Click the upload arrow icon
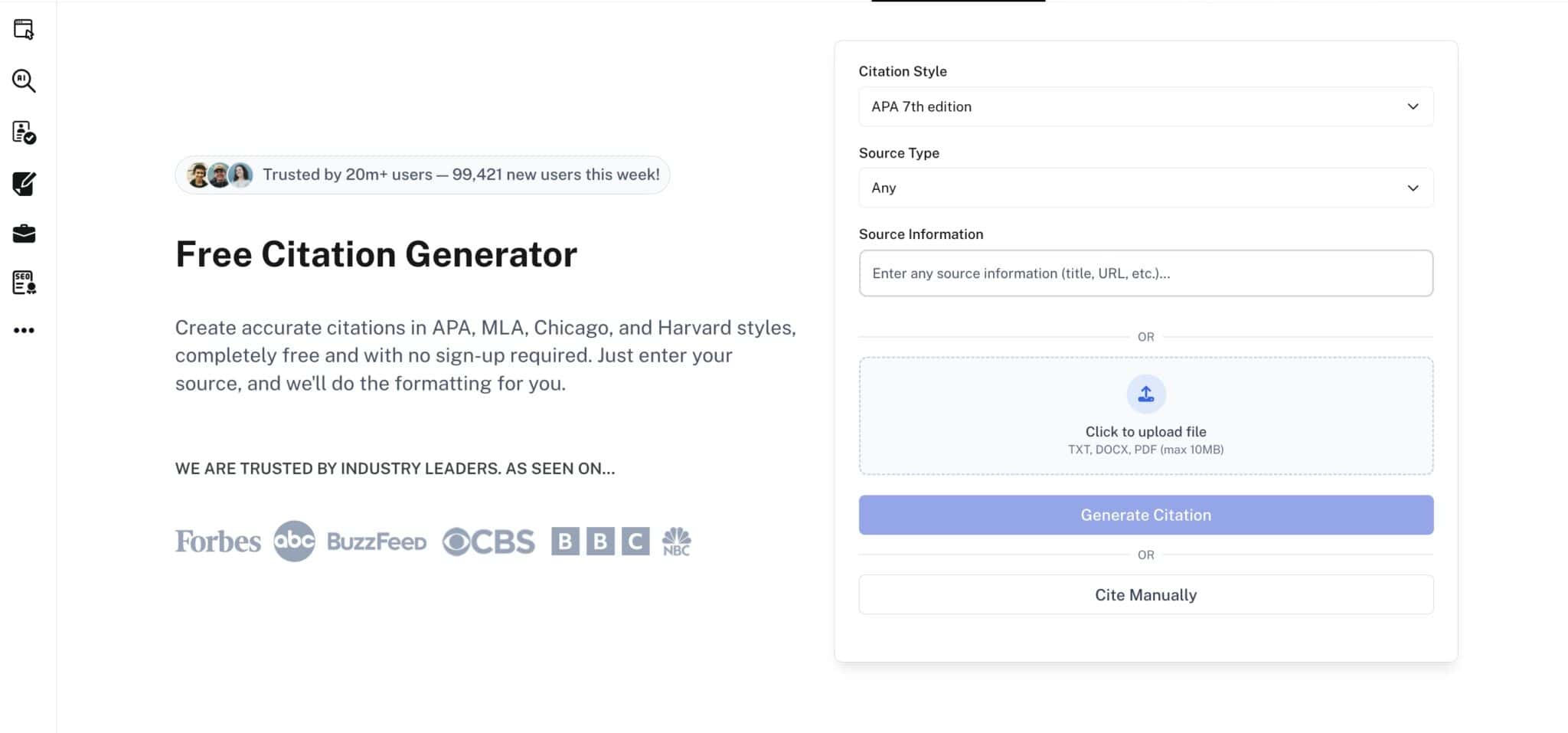Viewport: 1568px width, 733px height. pos(1145,394)
